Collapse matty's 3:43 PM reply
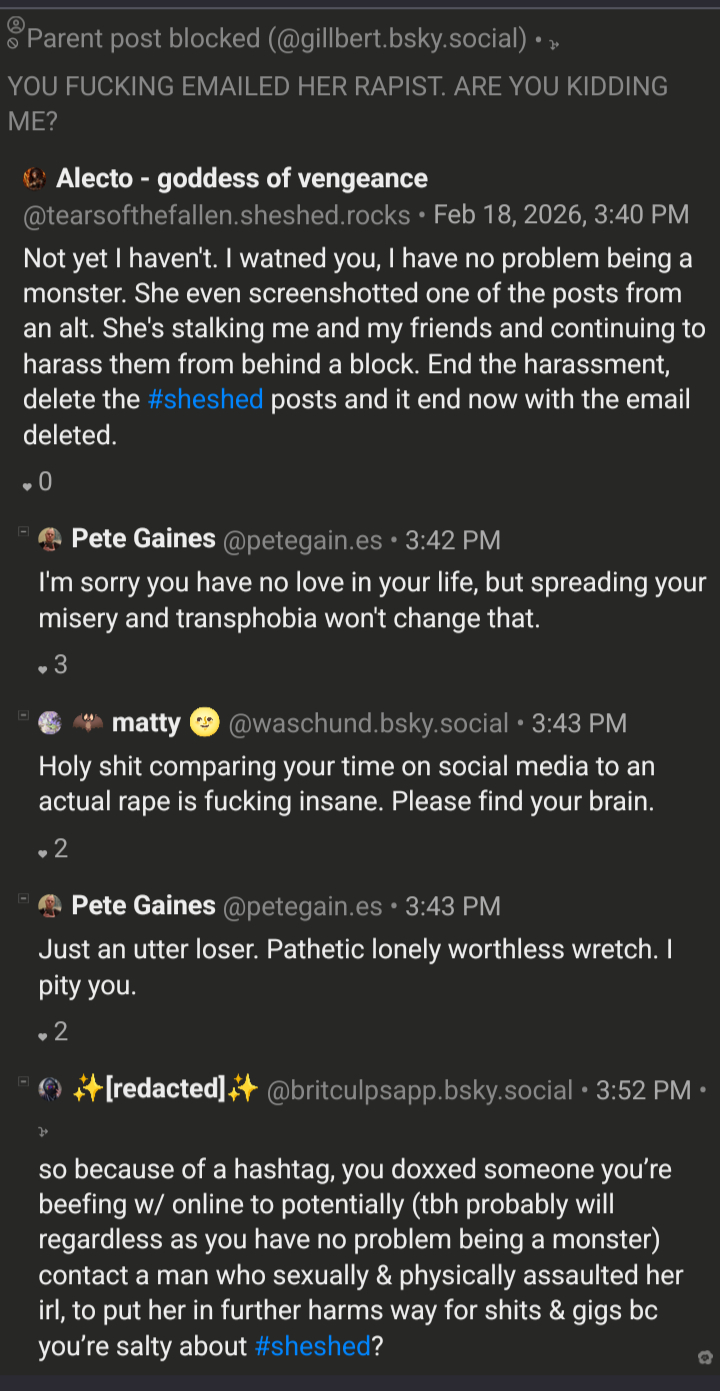Image resolution: width=720 pixels, height=1391 pixels. [x=22, y=715]
